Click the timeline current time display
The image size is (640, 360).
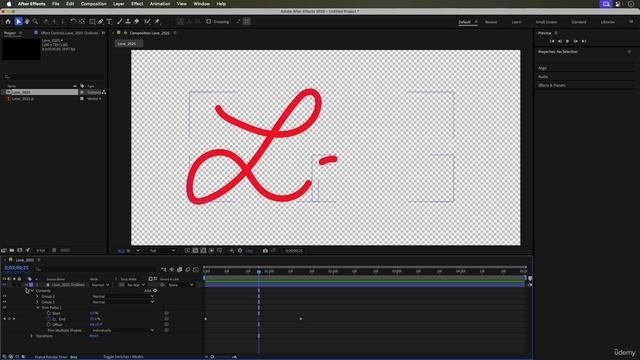click(x=17, y=268)
